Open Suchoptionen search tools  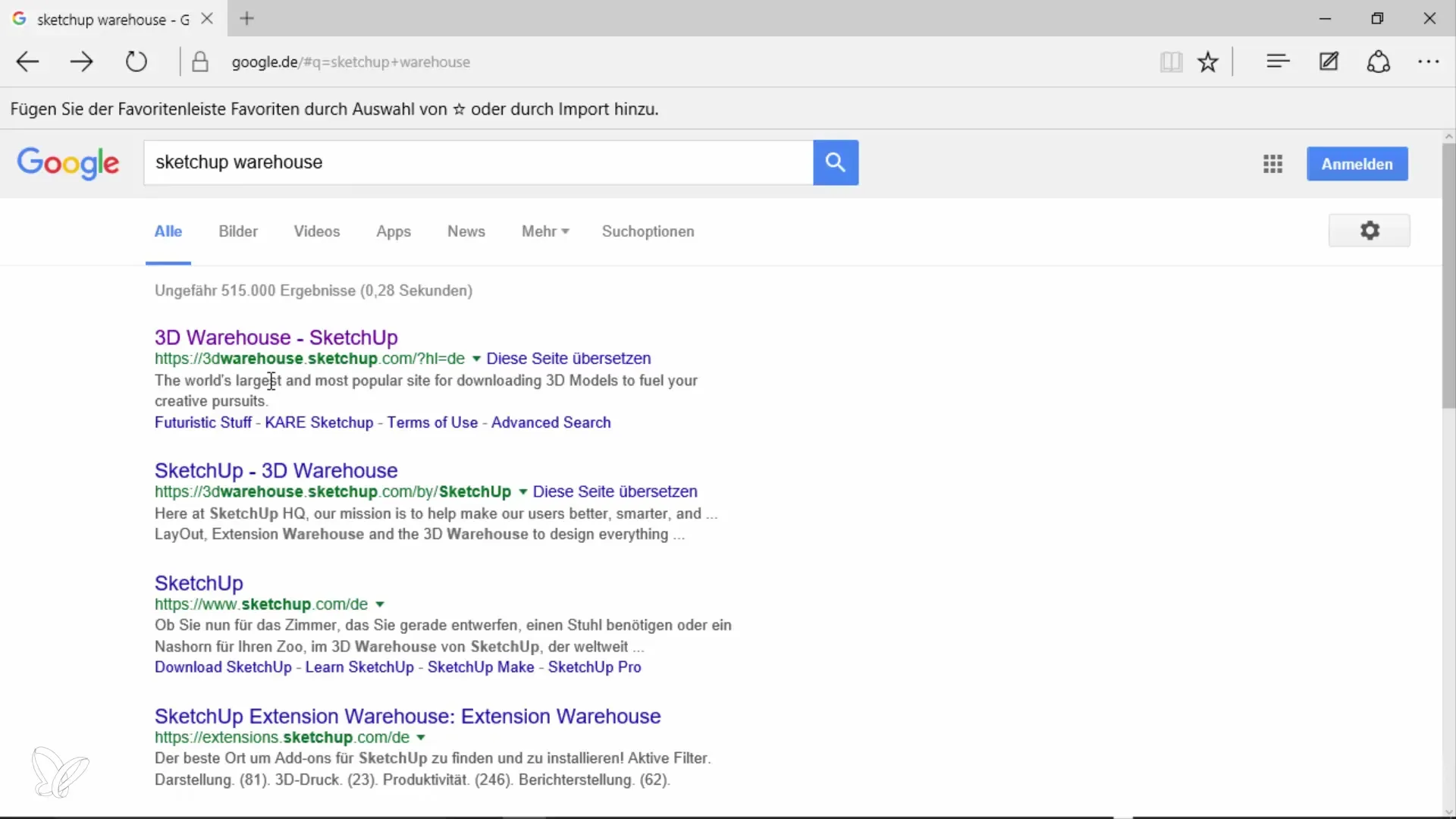[x=648, y=231]
